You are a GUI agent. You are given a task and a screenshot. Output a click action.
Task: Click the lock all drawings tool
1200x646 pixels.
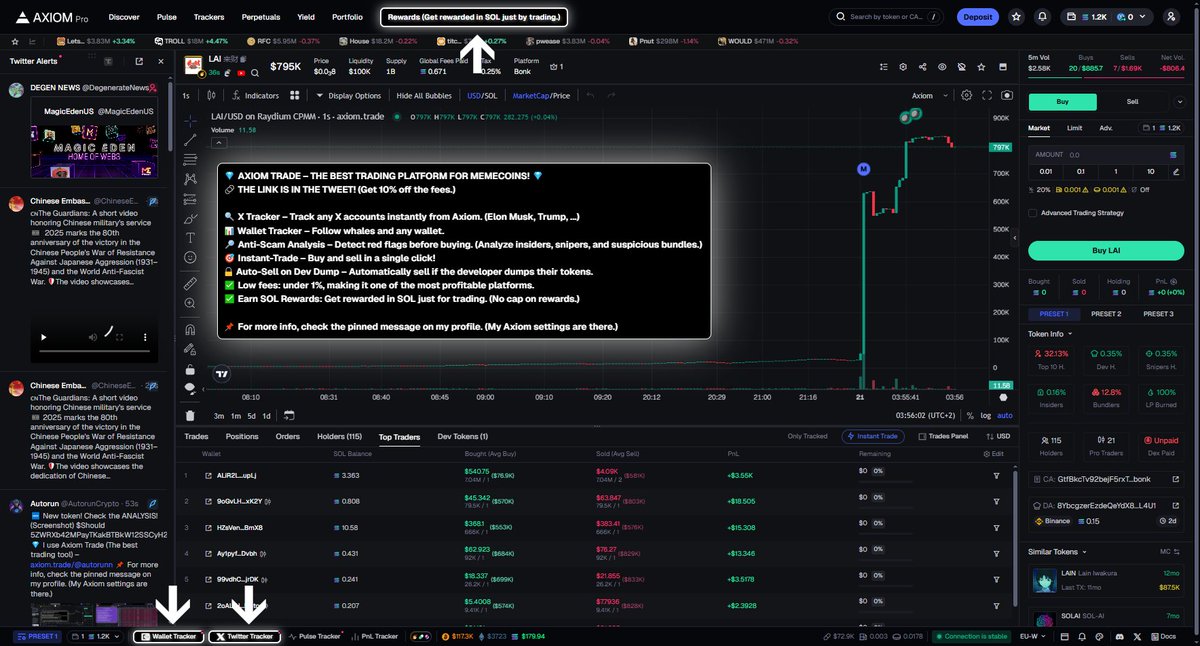190,368
